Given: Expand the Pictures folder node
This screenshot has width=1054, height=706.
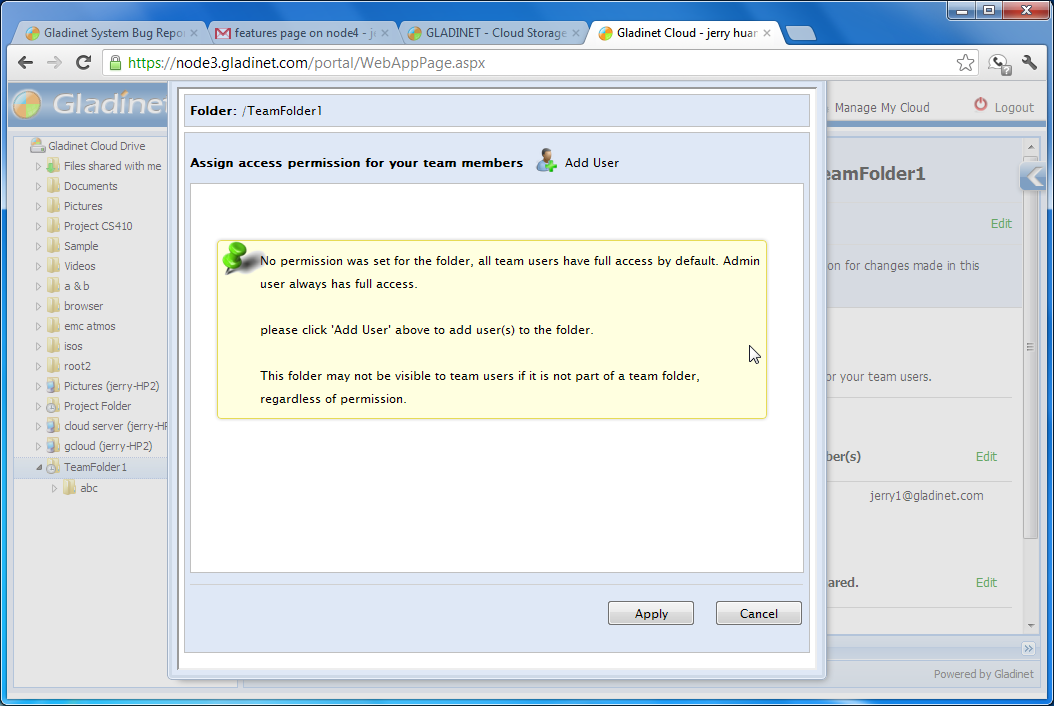Looking at the screenshot, I should pos(38,206).
